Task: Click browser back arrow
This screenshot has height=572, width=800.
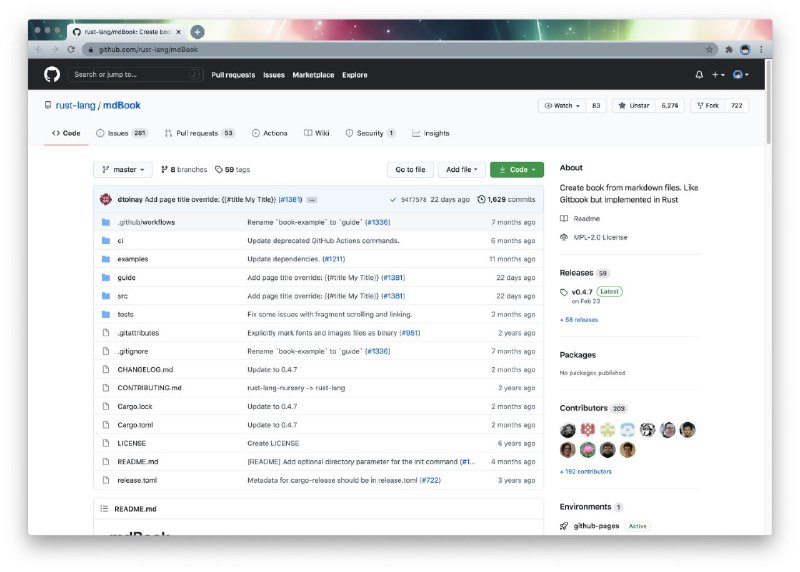Action: [x=39, y=49]
